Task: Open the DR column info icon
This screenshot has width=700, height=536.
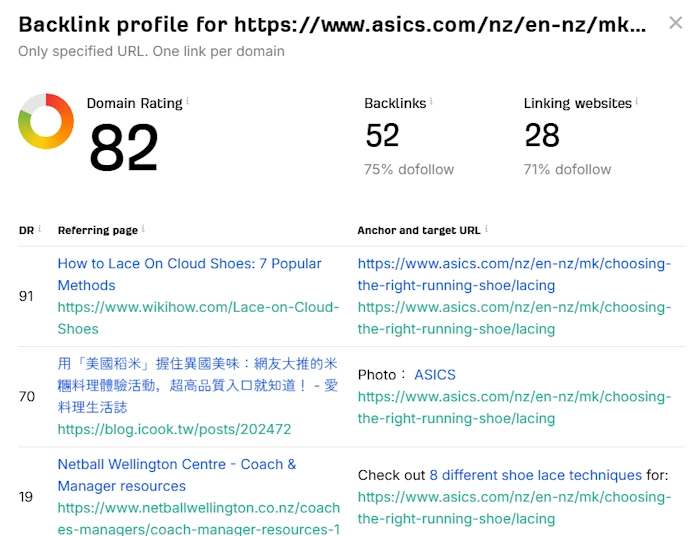Action: pos(39,229)
